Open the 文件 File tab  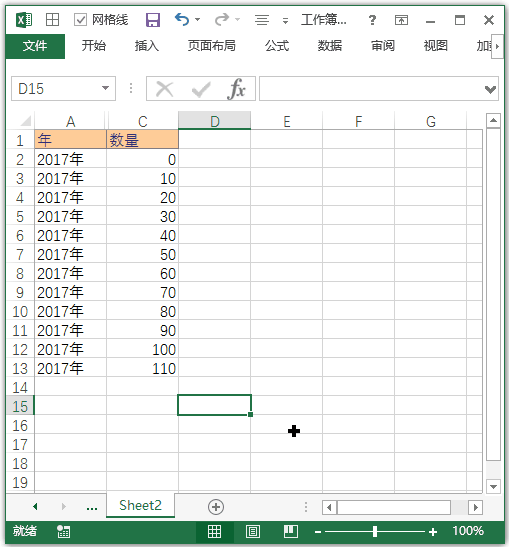[35, 46]
